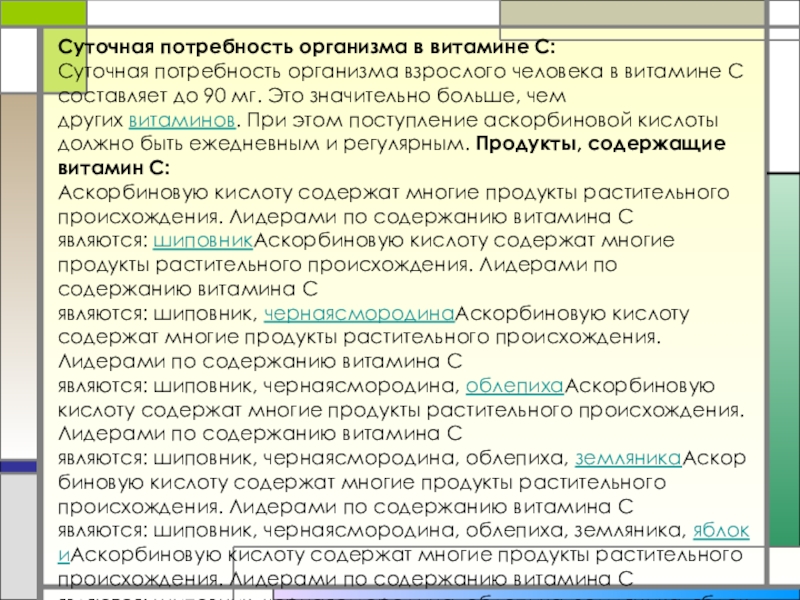Open the underlined "земляника" link
Viewport: 800px width, 600px height.
tap(629, 459)
